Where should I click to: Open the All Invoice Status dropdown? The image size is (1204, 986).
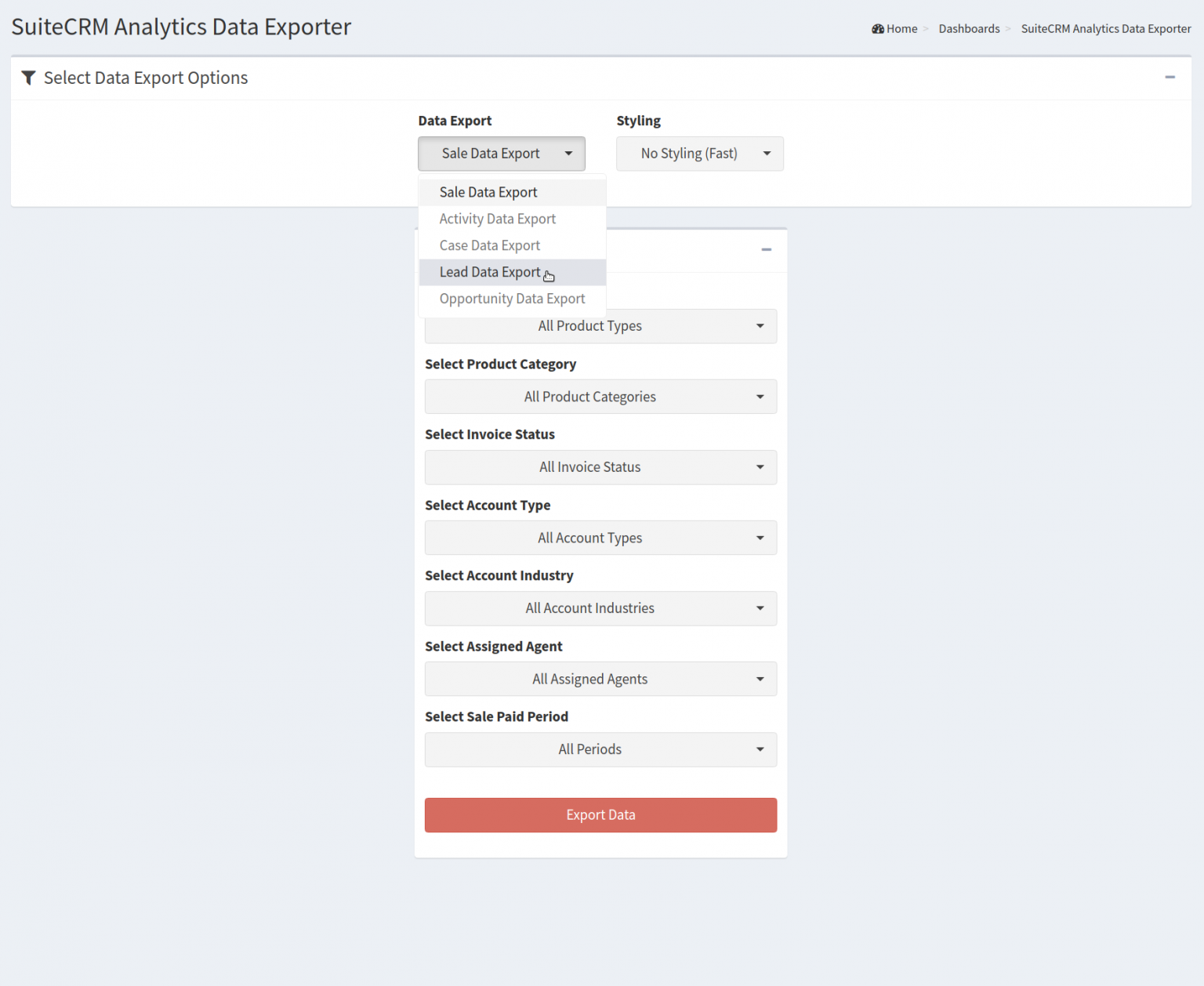[x=600, y=467]
